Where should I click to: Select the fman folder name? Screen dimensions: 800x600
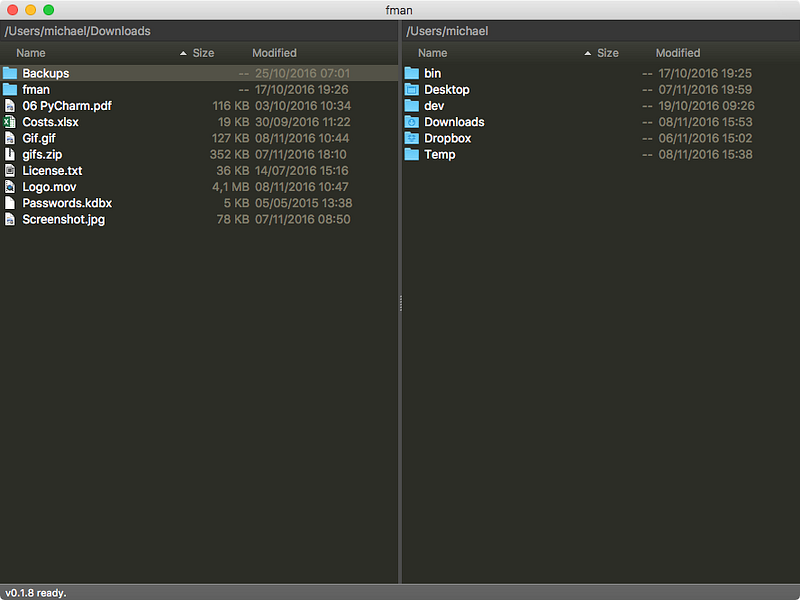tap(36, 89)
